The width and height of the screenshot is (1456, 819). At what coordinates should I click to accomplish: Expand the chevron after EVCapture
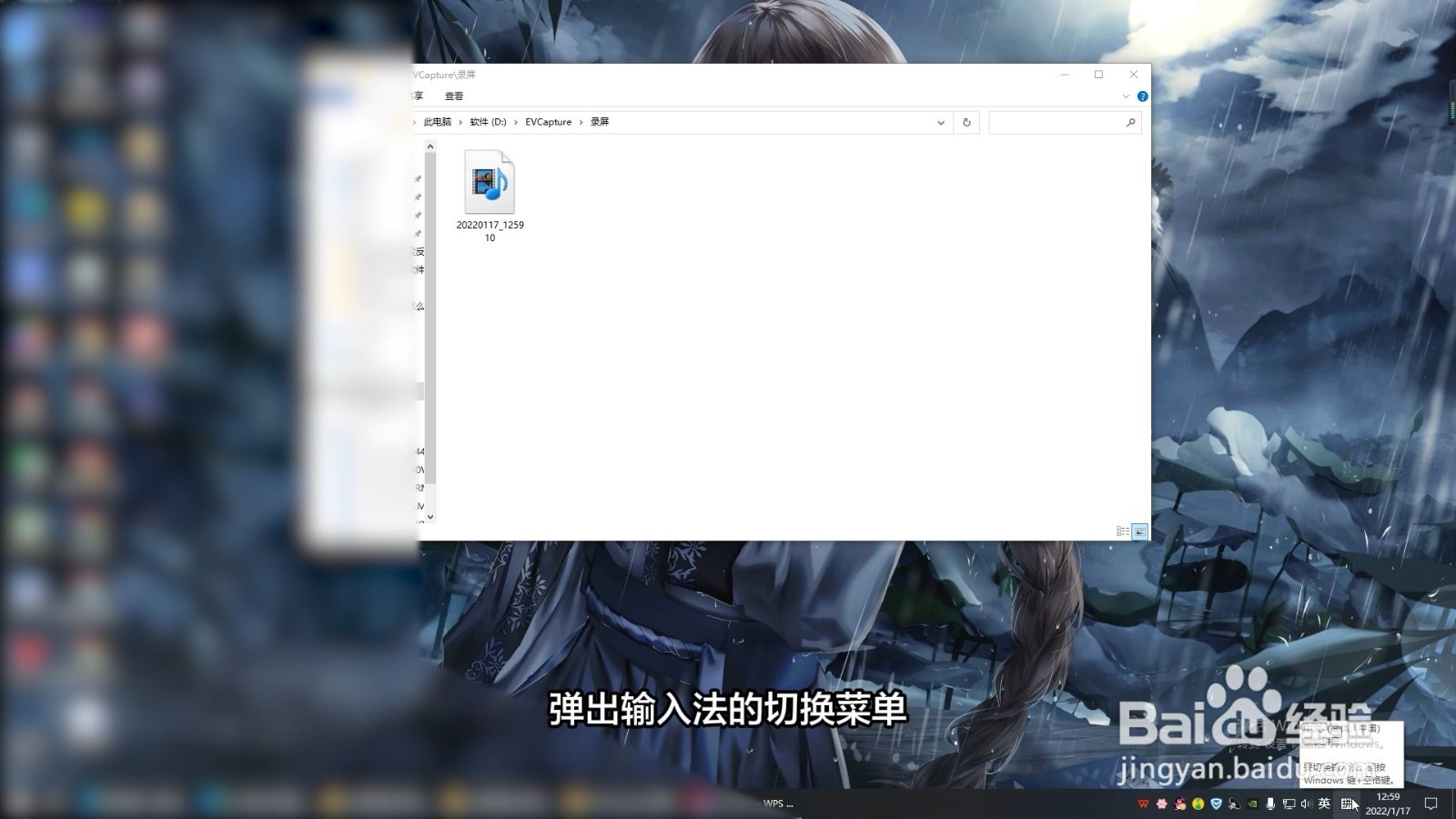tap(581, 122)
